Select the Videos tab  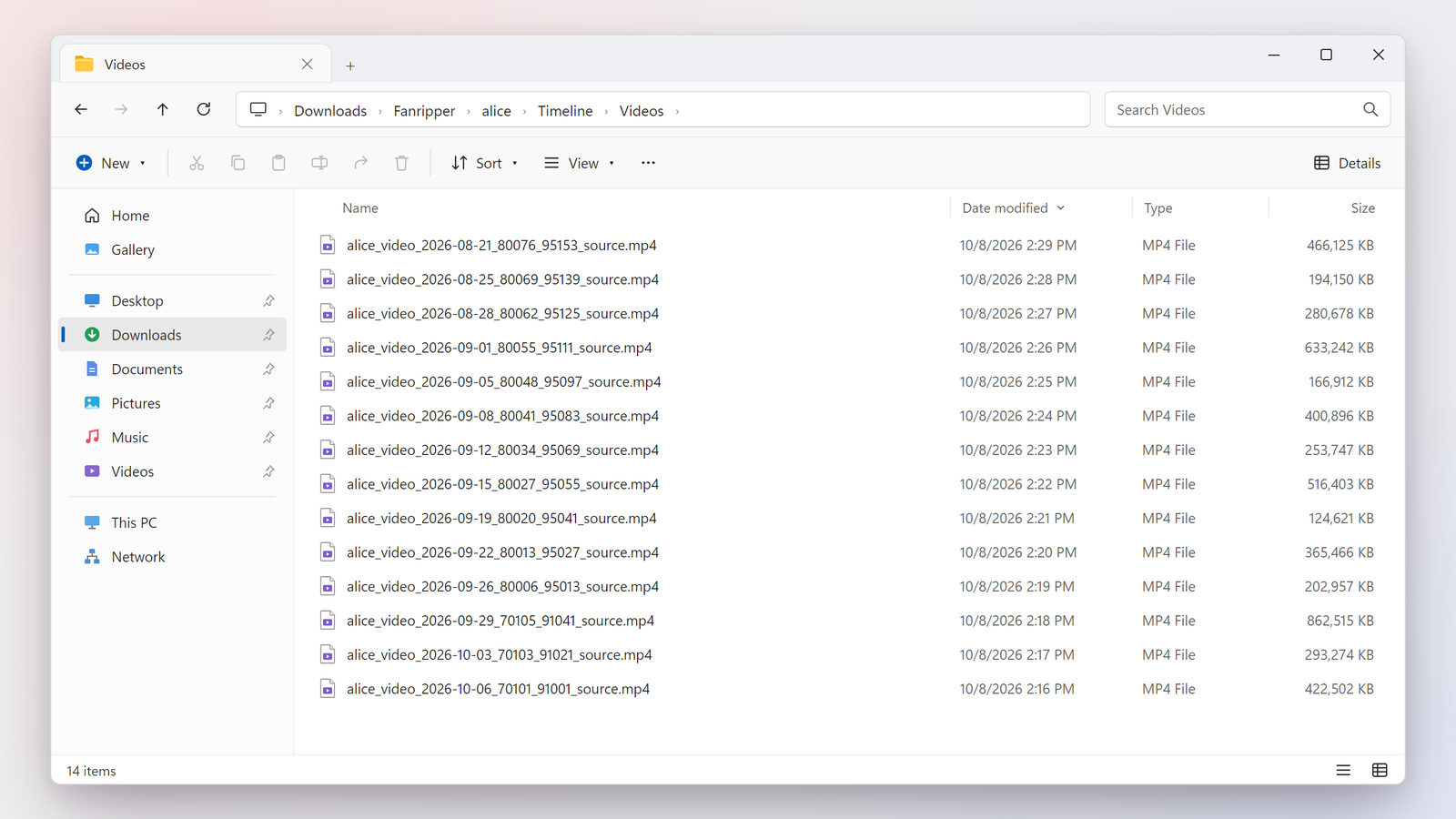coord(196,64)
